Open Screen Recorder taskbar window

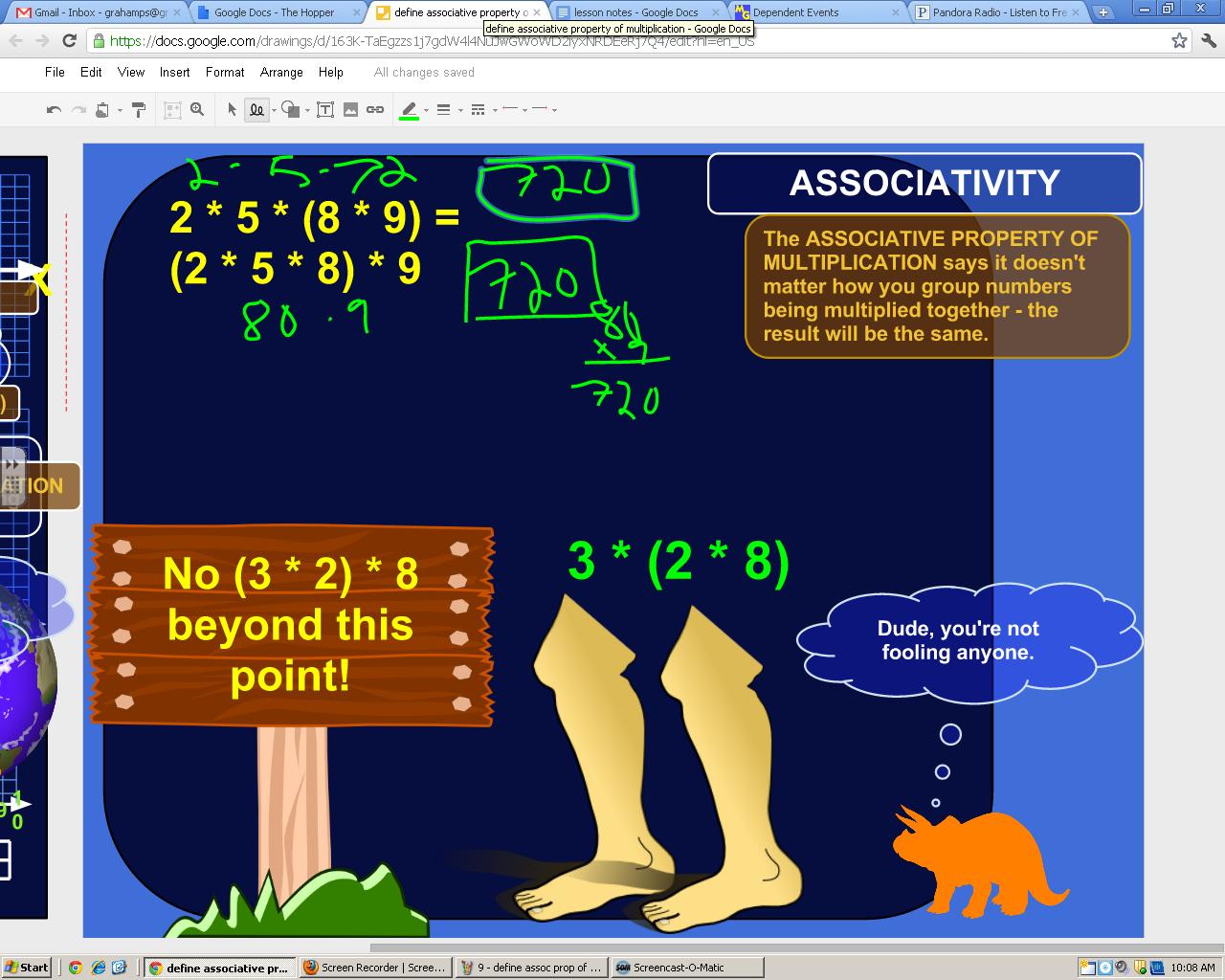(x=374, y=968)
